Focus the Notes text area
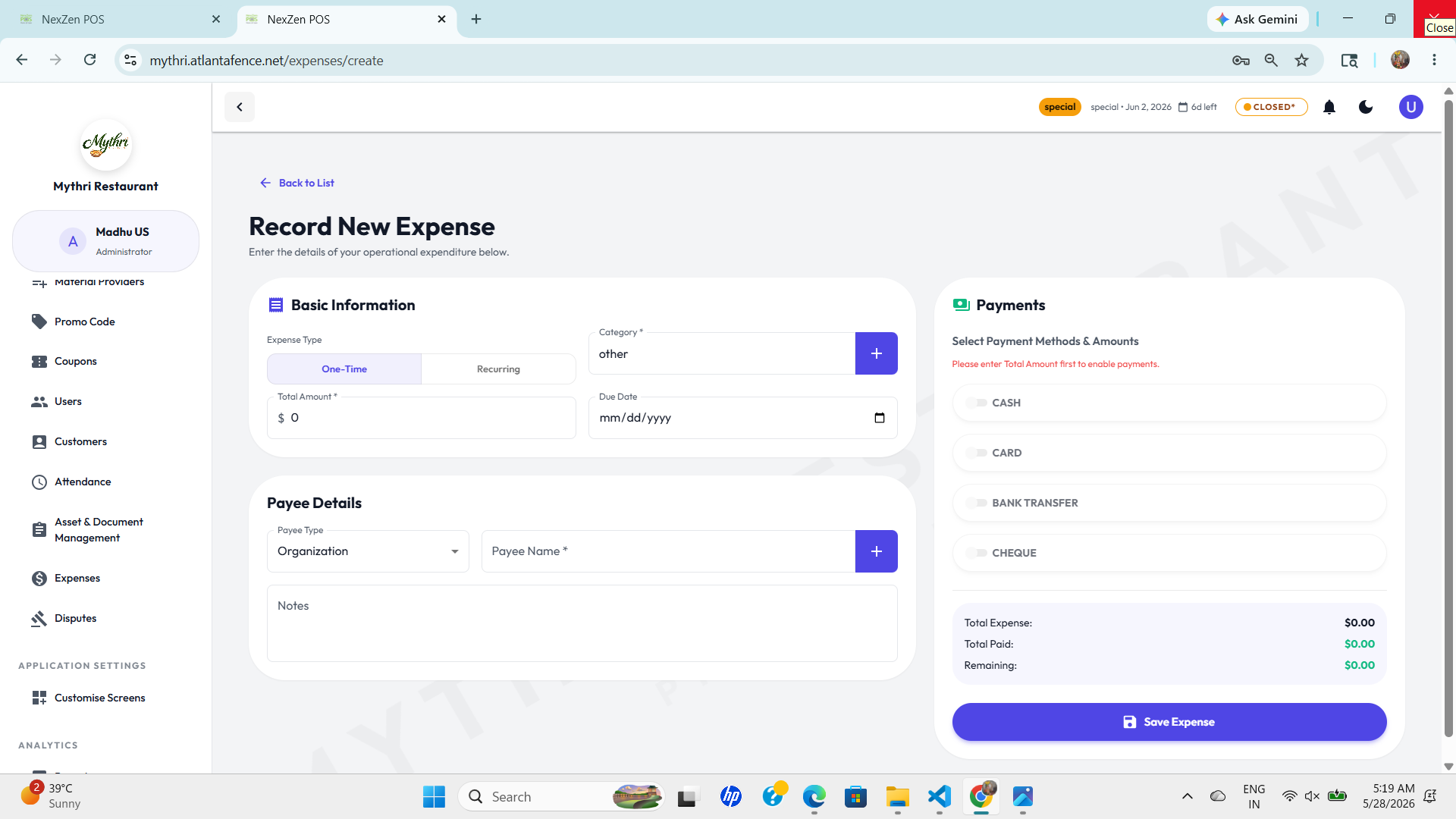 (x=582, y=623)
